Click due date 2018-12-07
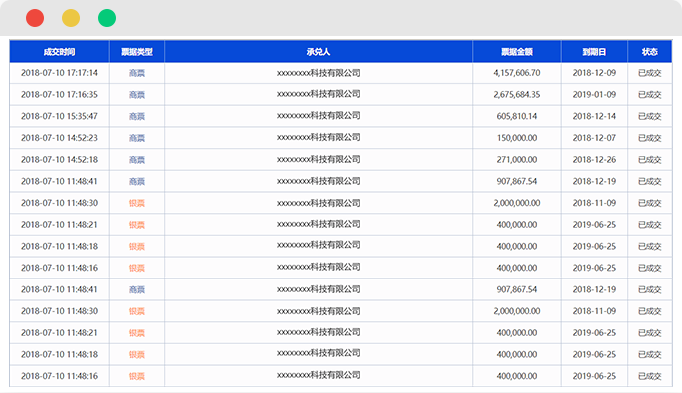This screenshot has height=393, width=682. (x=594, y=138)
